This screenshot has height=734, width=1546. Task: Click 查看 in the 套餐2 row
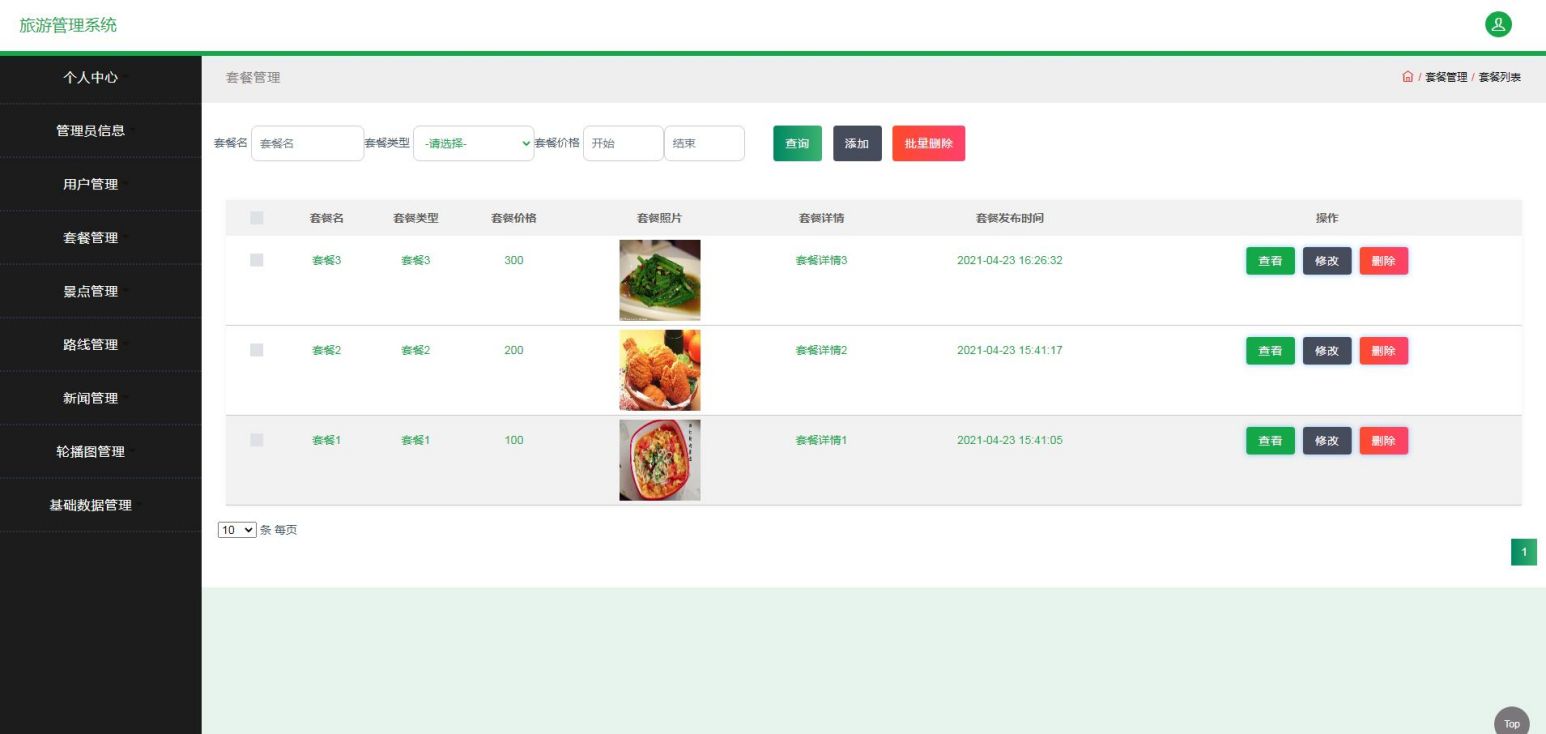click(1270, 351)
